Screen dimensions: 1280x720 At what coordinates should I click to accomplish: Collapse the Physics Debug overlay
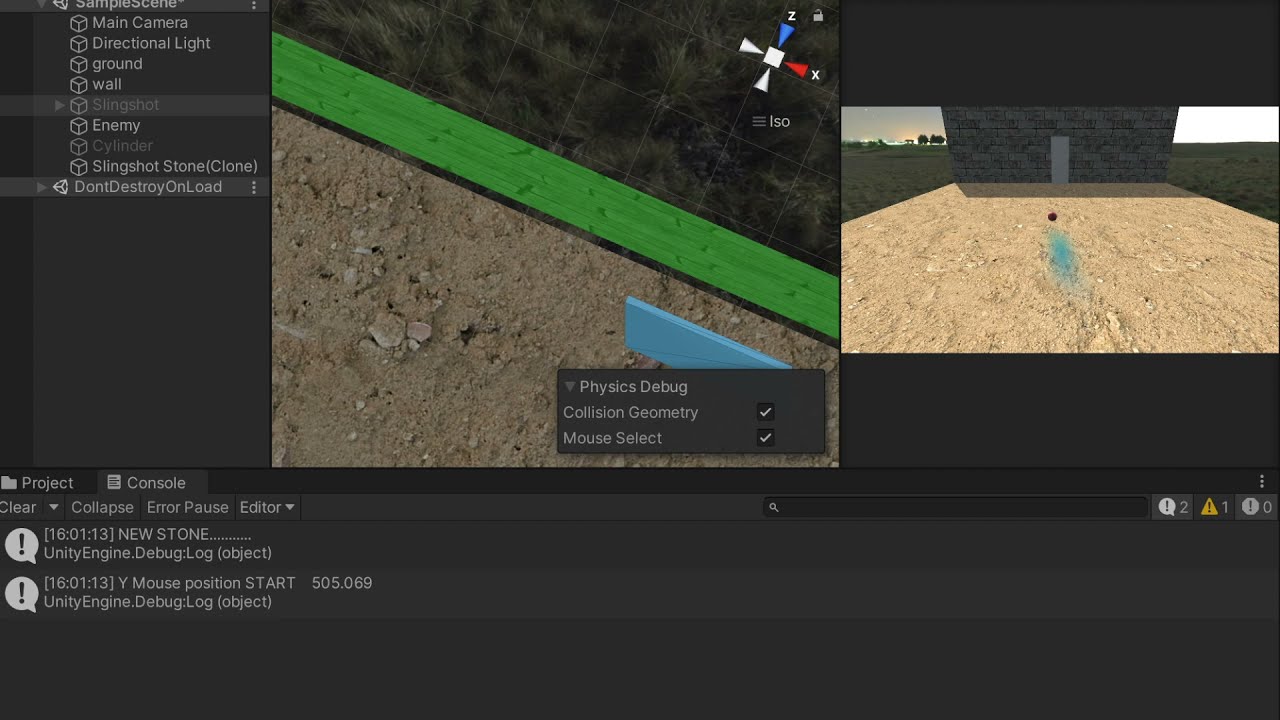click(x=570, y=387)
